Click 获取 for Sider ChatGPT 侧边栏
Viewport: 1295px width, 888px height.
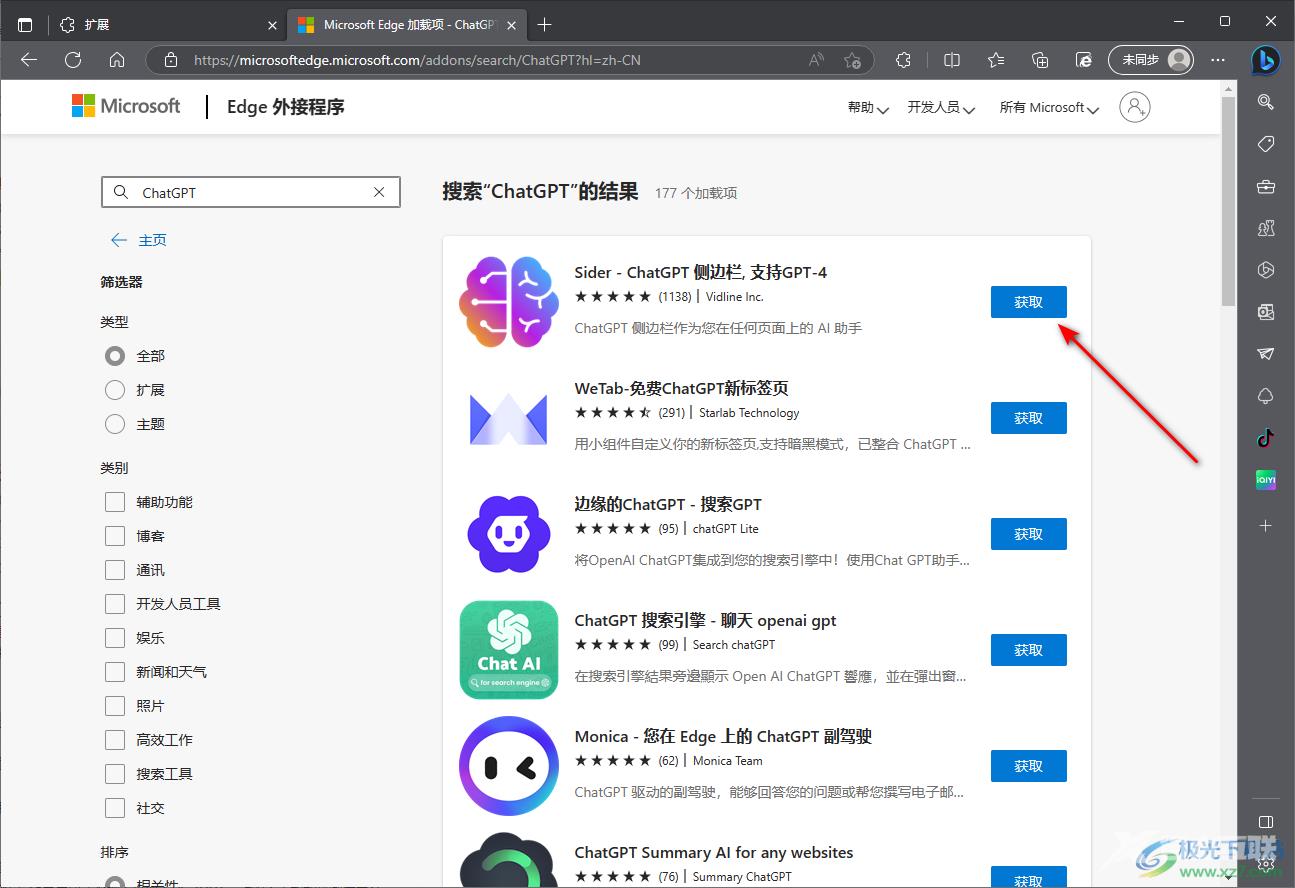point(1028,302)
